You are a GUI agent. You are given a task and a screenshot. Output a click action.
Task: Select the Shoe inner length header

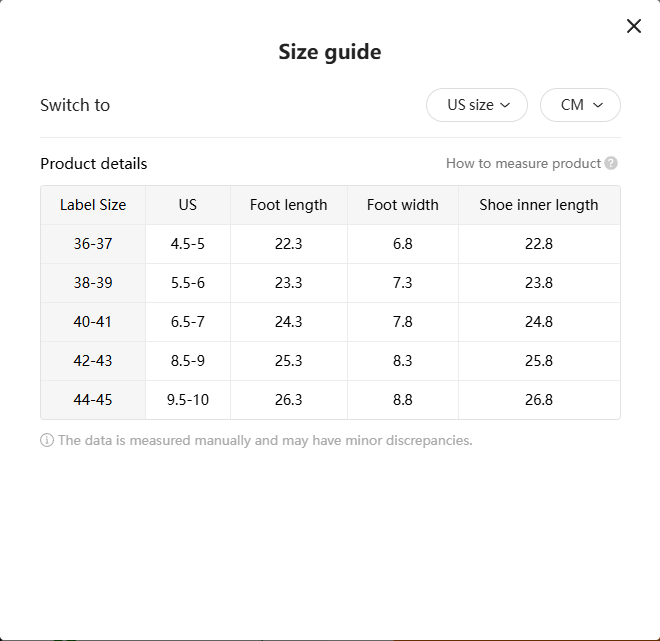point(539,205)
